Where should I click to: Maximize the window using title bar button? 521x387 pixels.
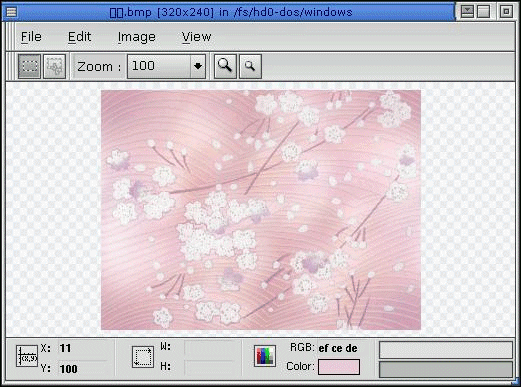[483, 12]
